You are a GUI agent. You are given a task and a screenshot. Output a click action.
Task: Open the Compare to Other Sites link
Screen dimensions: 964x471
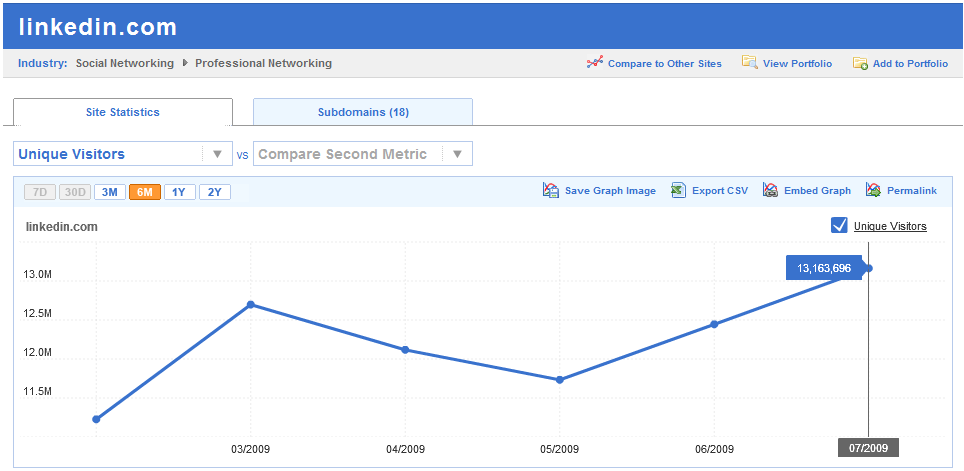pos(665,63)
